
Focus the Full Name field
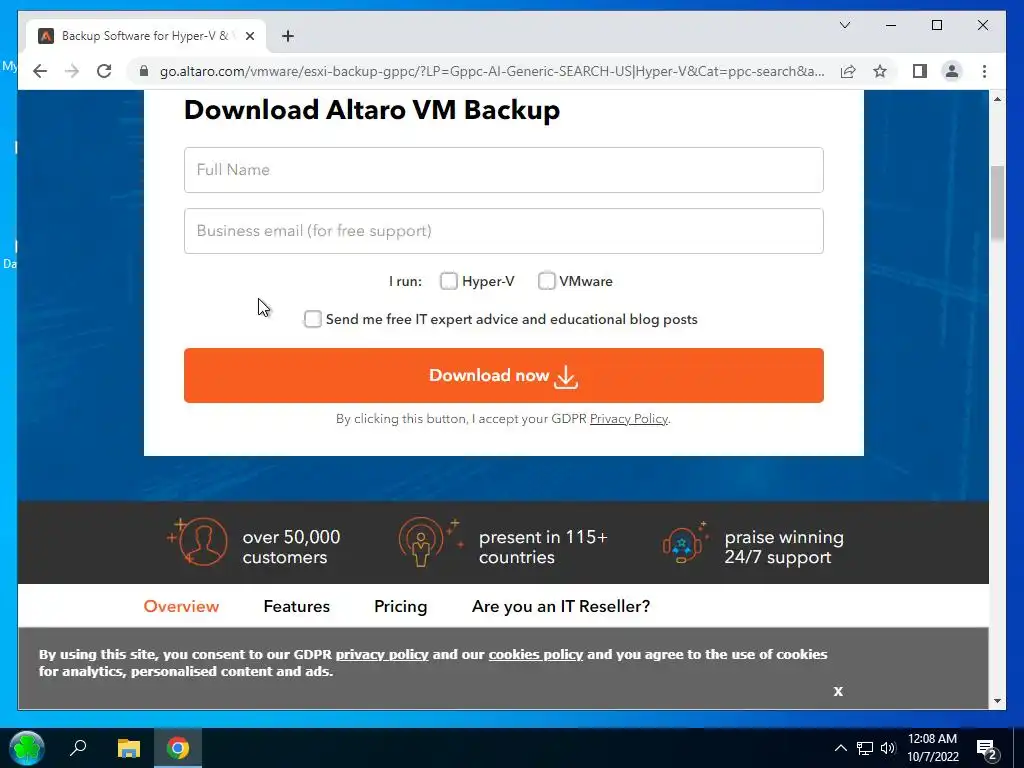[x=504, y=170]
